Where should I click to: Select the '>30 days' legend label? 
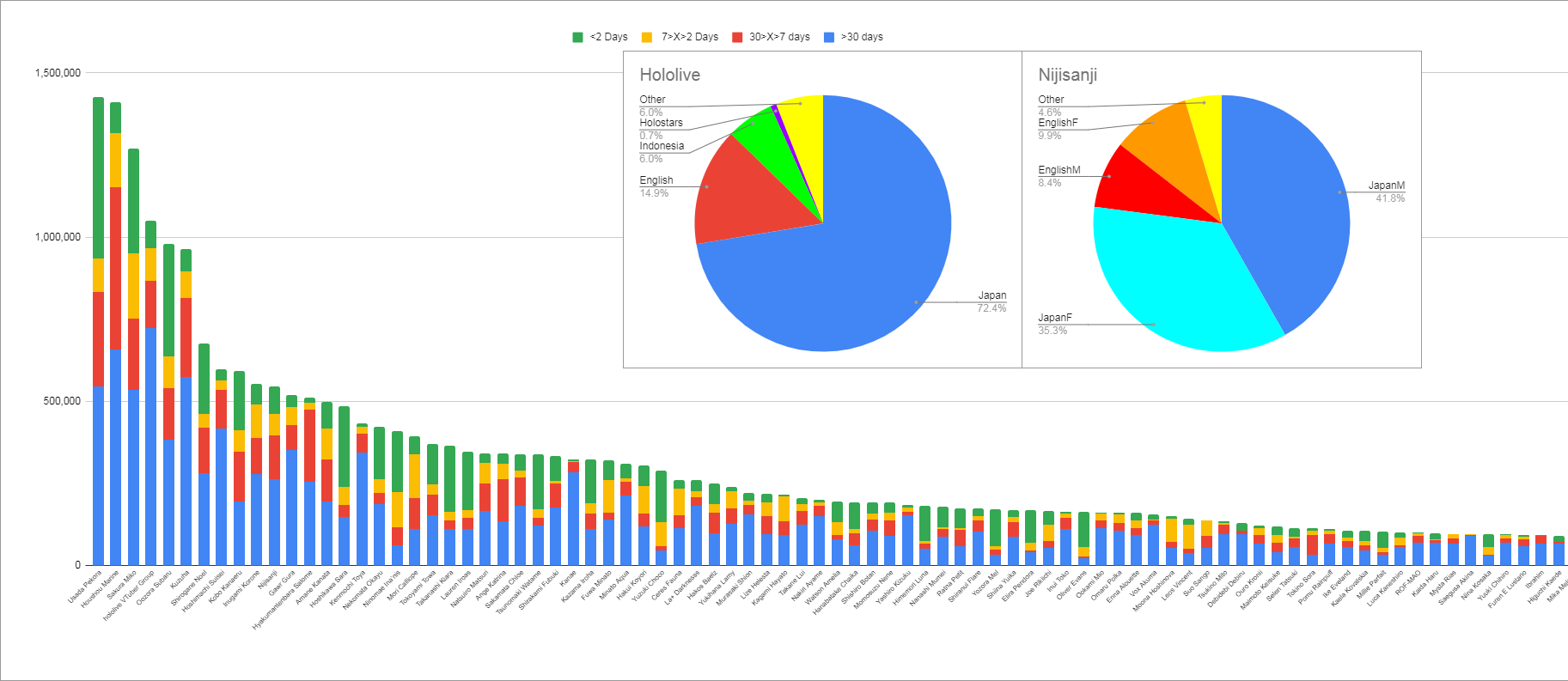tap(862, 37)
